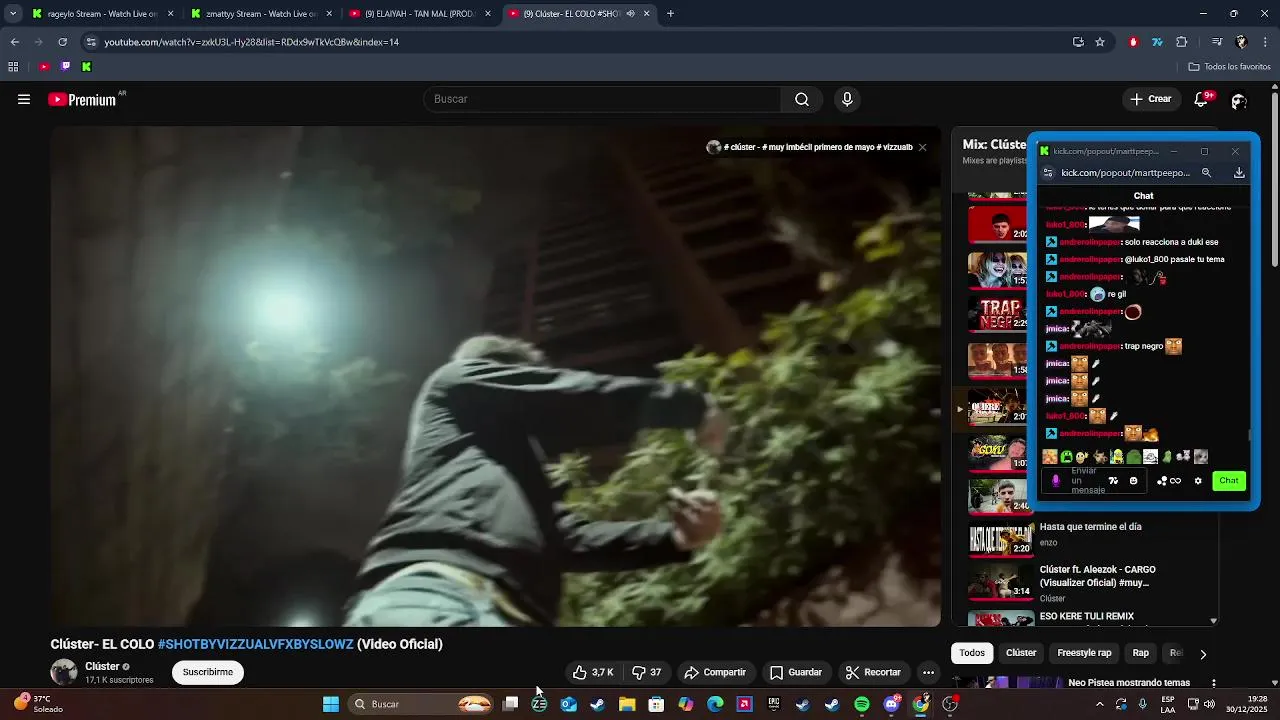
Task: Open the Clúster channel avatar
Action: point(64,672)
